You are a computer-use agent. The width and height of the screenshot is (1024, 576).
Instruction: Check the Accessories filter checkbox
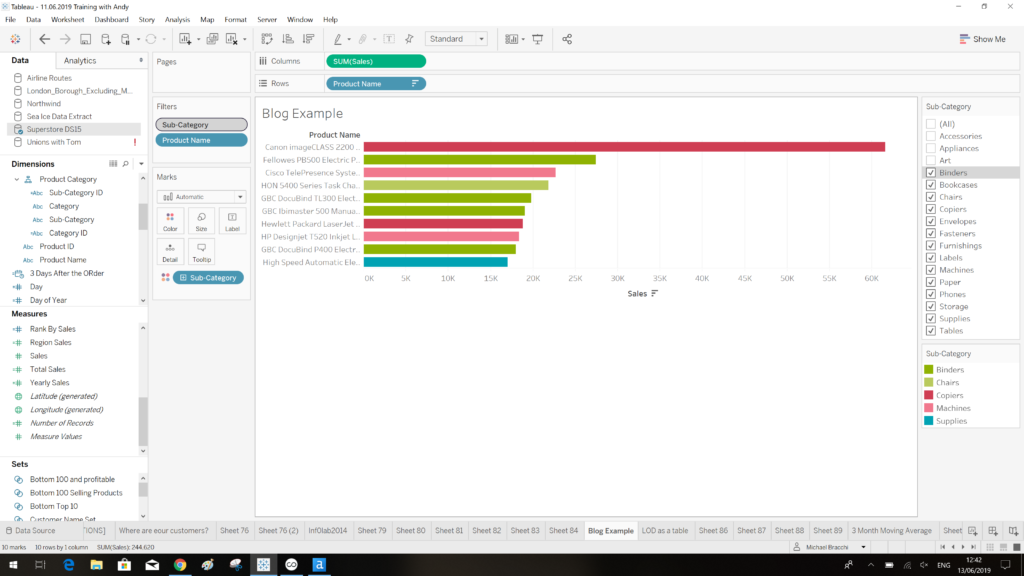click(931, 136)
